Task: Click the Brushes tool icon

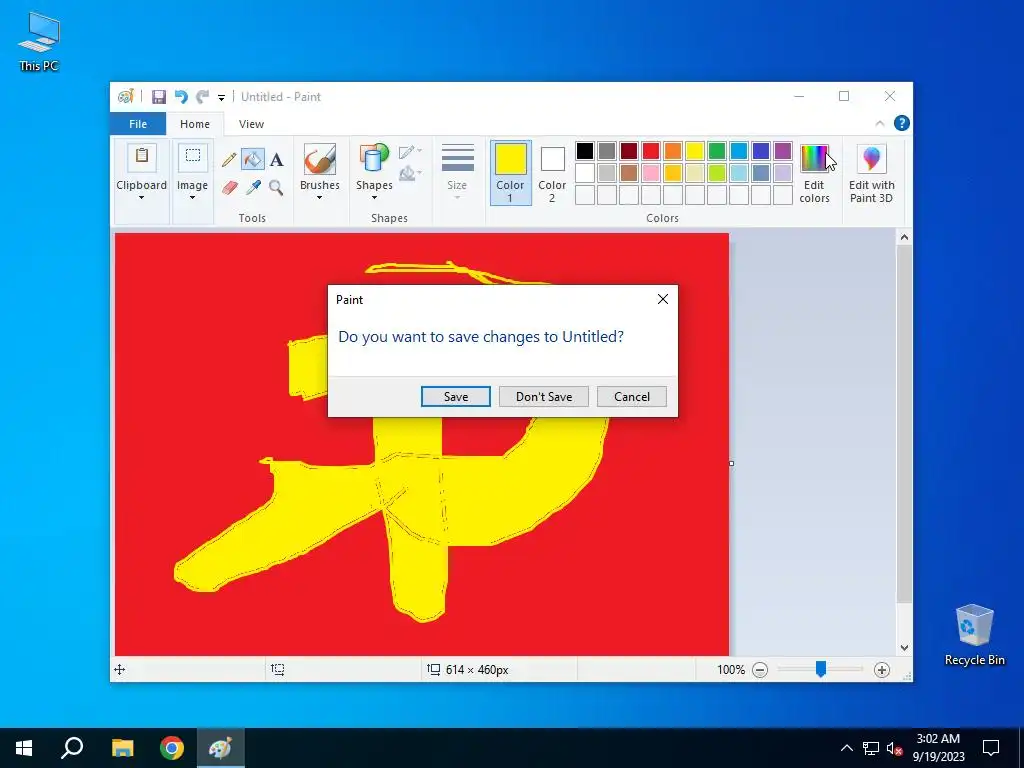Action: pyautogui.click(x=320, y=159)
